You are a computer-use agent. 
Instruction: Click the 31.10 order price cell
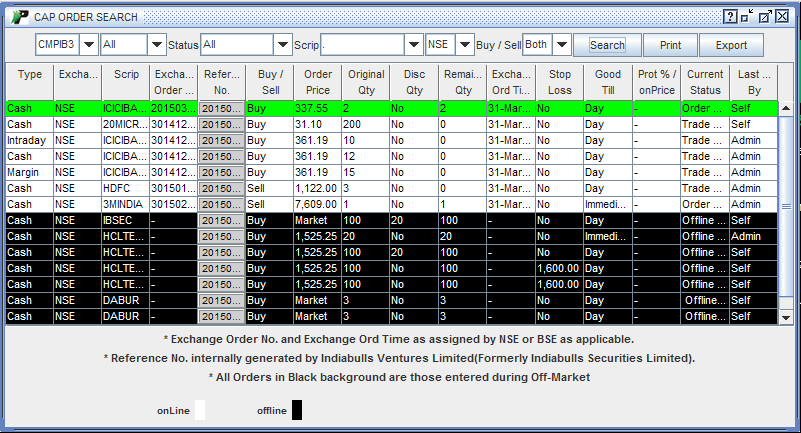pyautogui.click(x=318, y=125)
